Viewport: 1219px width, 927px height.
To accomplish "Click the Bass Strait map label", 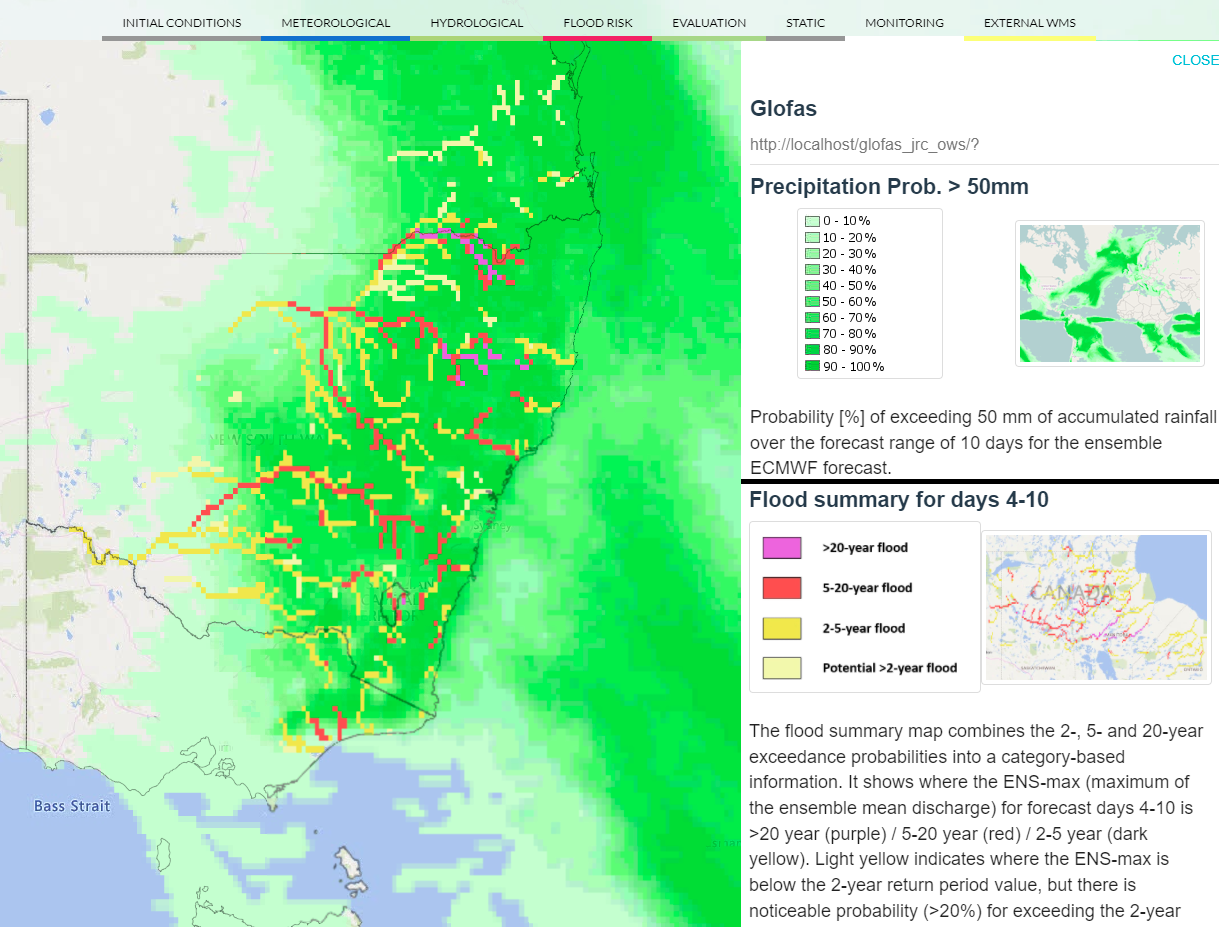I will (72, 806).
